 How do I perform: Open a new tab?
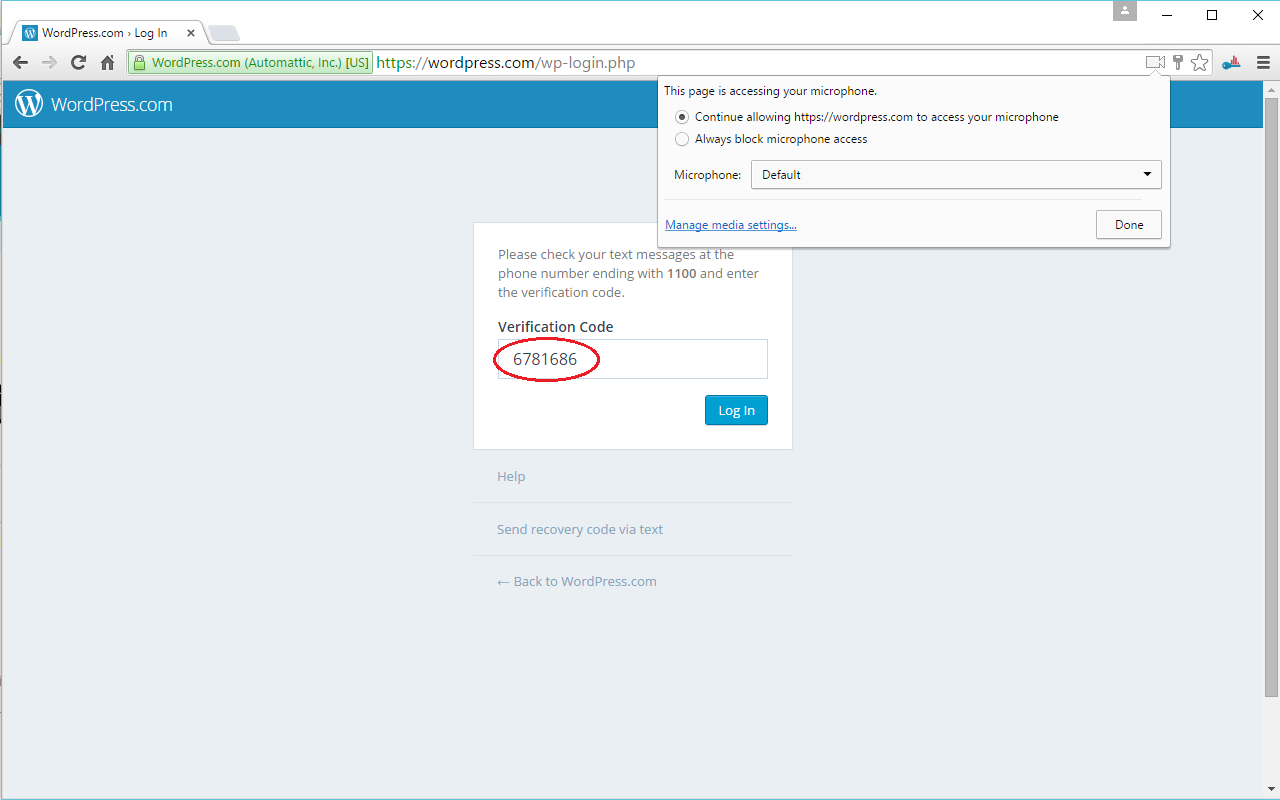[x=223, y=33]
